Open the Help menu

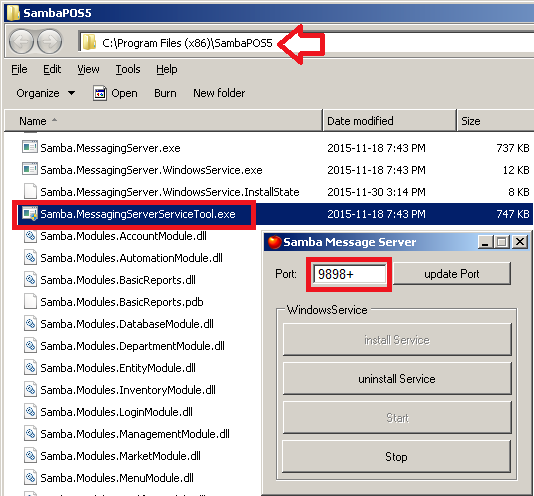[167, 69]
